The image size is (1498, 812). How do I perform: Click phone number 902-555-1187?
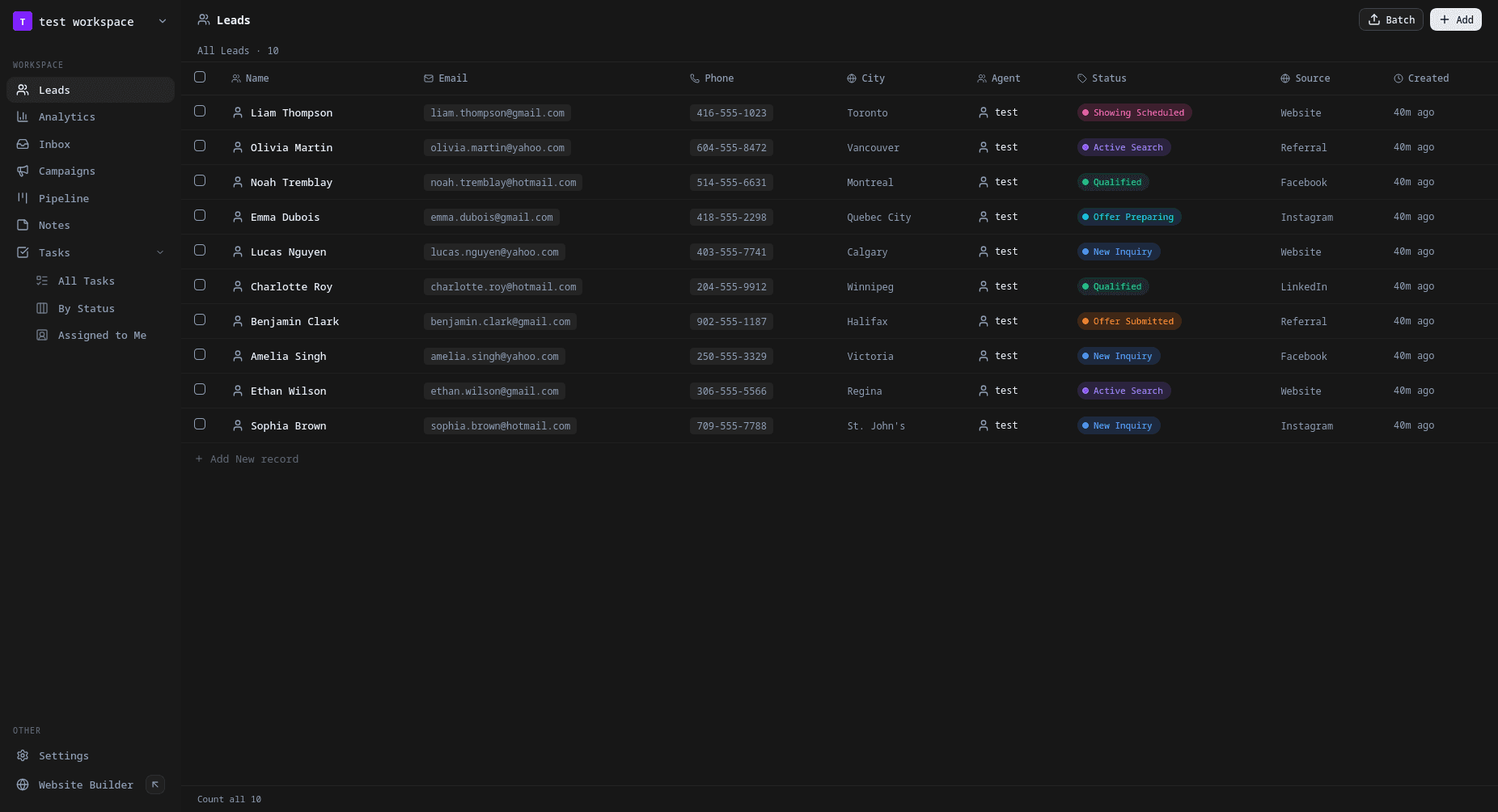tap(731, 321)
